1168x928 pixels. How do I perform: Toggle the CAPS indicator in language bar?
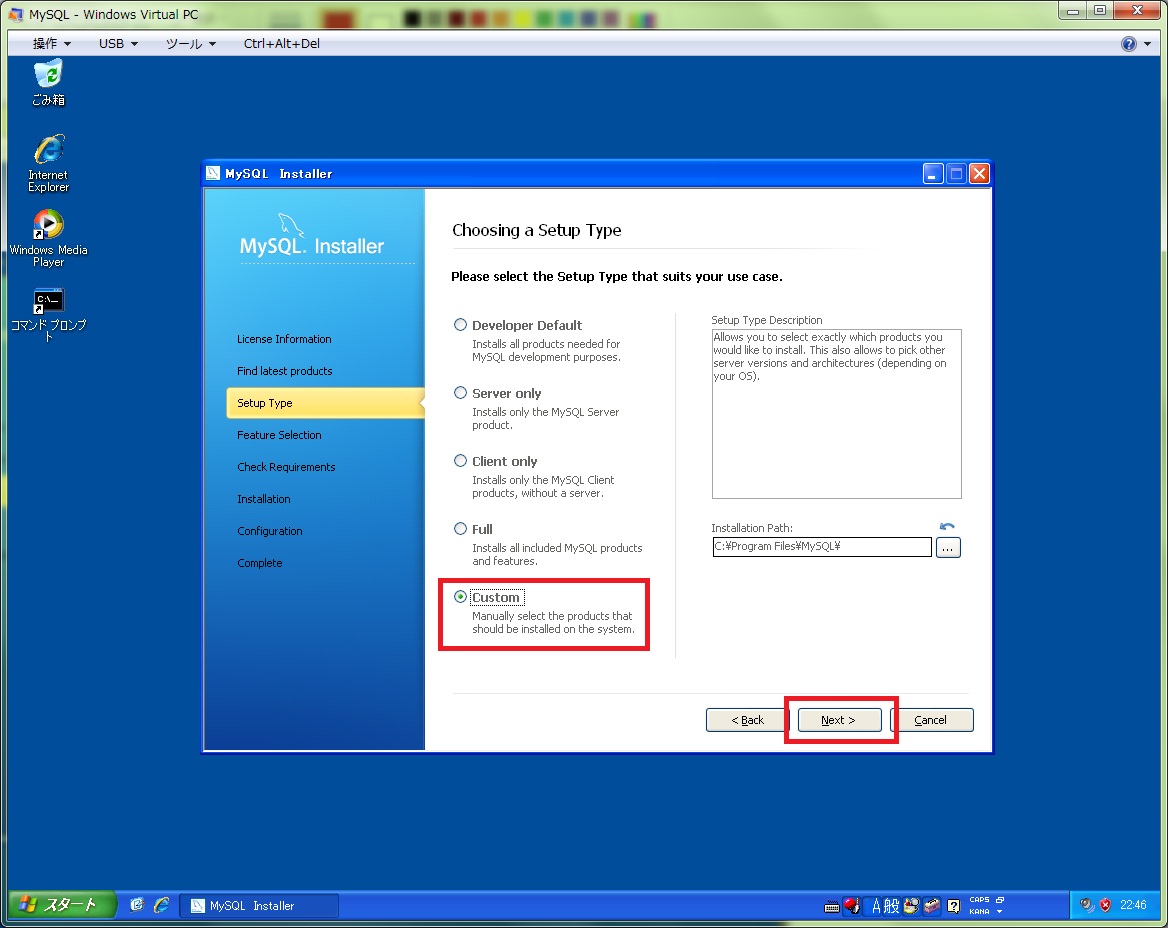click(x=979, y=900)
